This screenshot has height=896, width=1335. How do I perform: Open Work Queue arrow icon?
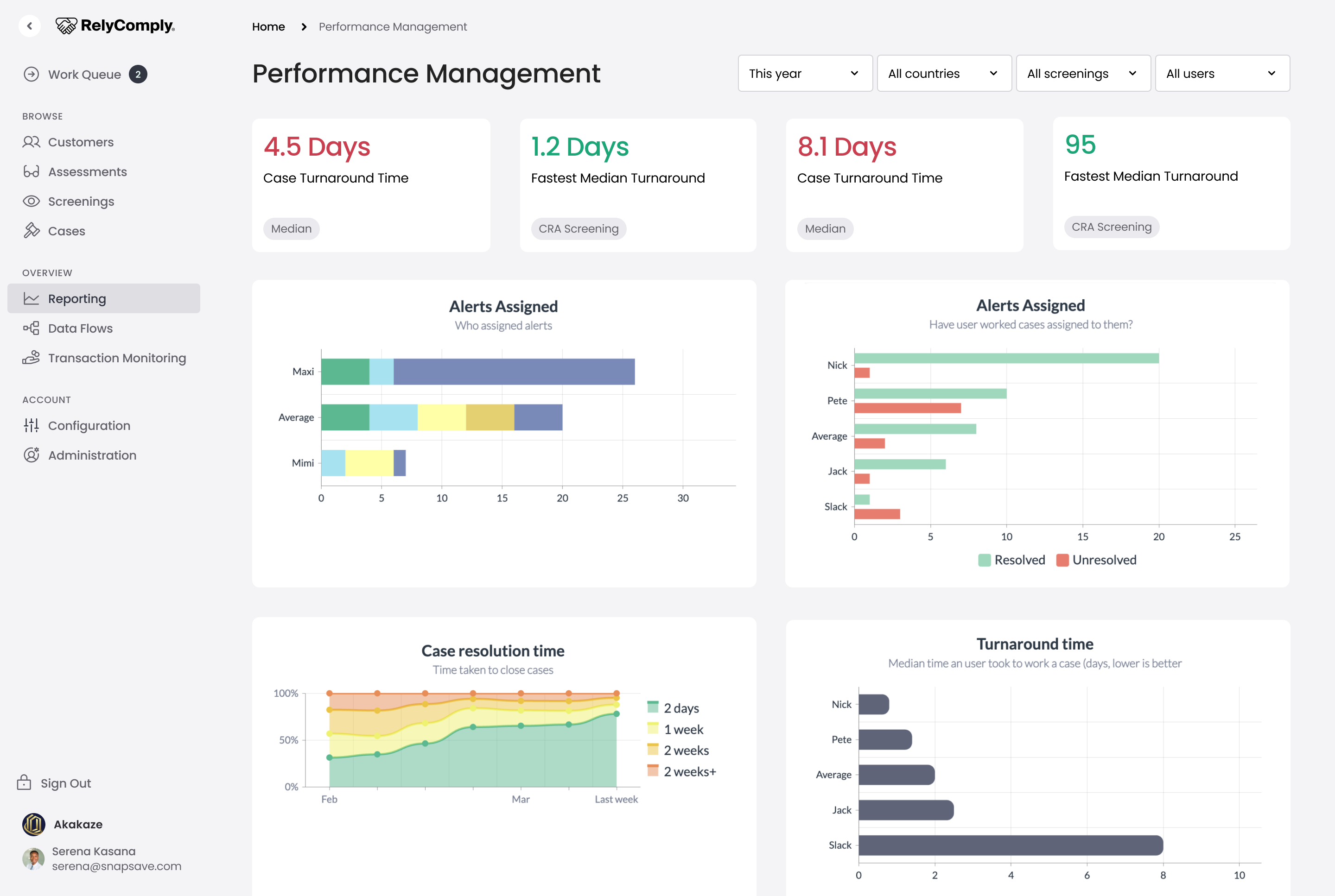click(x=32, y=74)
